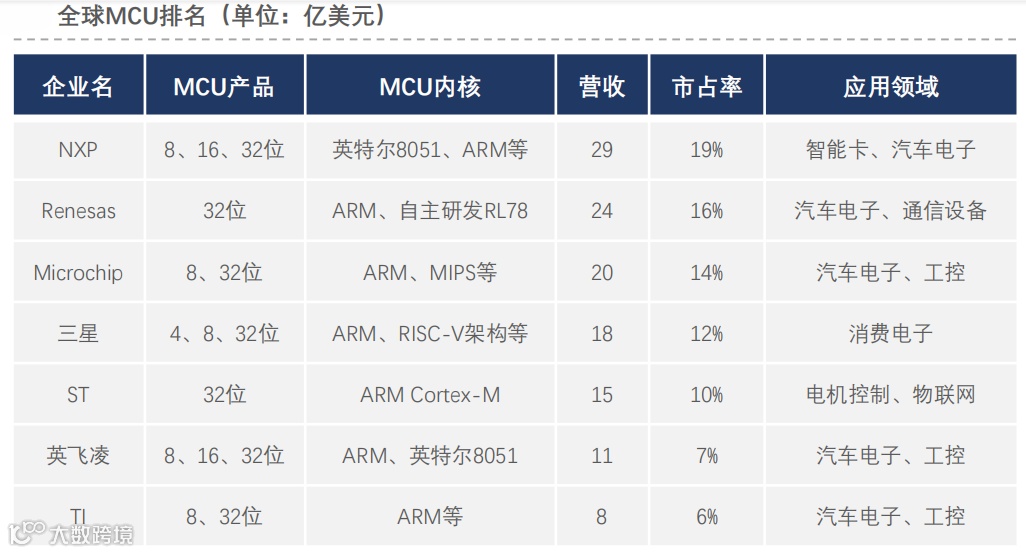Viewport: 1026px width, 553px height.
Task: Click the 企业名 column header
Action: point(79,86)
